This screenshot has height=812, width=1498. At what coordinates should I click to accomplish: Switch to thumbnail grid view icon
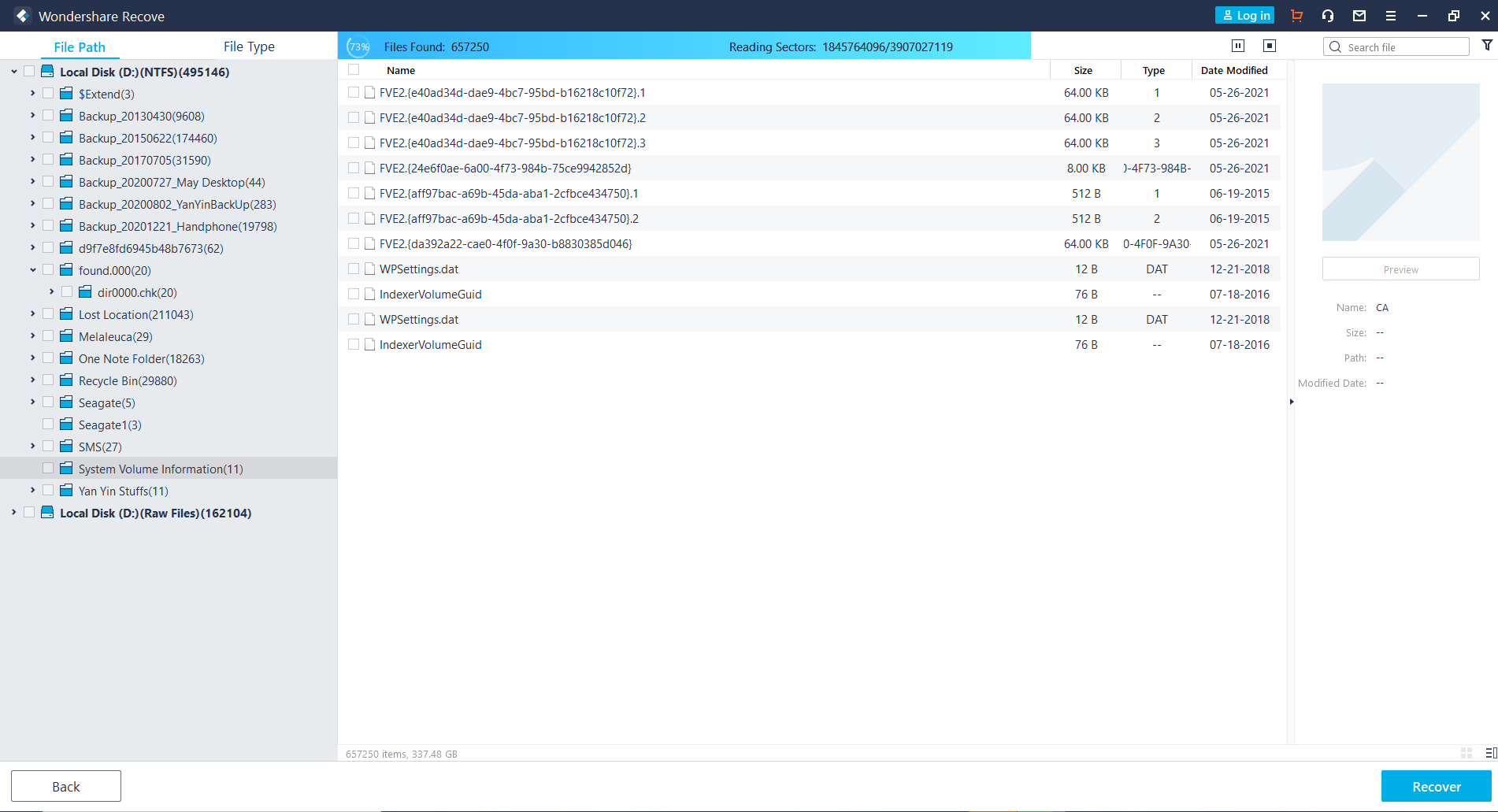click(1466, 753)
